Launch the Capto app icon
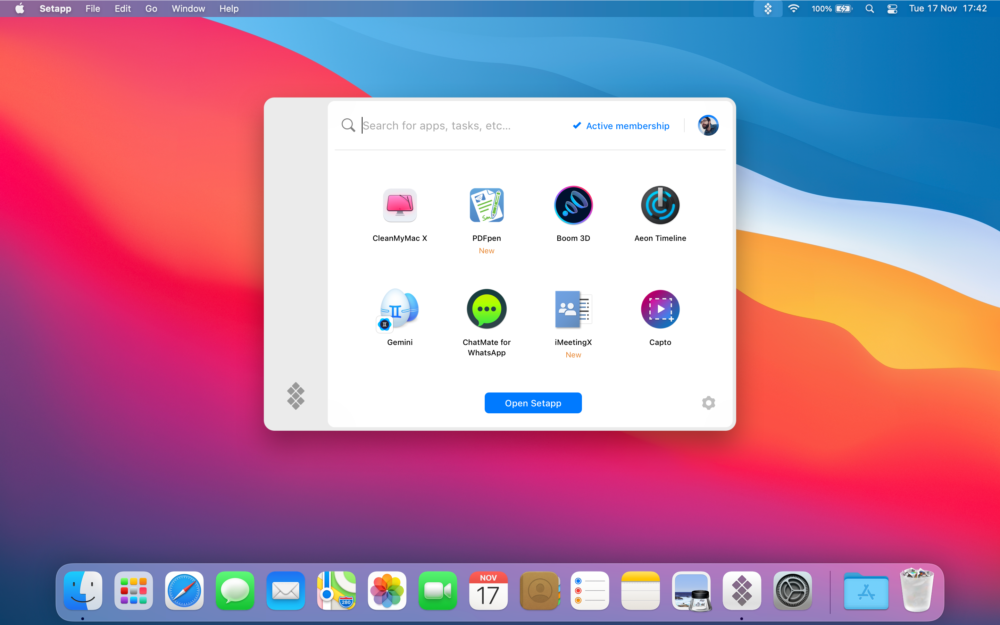The width and height of the screenshot is (1000, 625). (x=660, y=309)
